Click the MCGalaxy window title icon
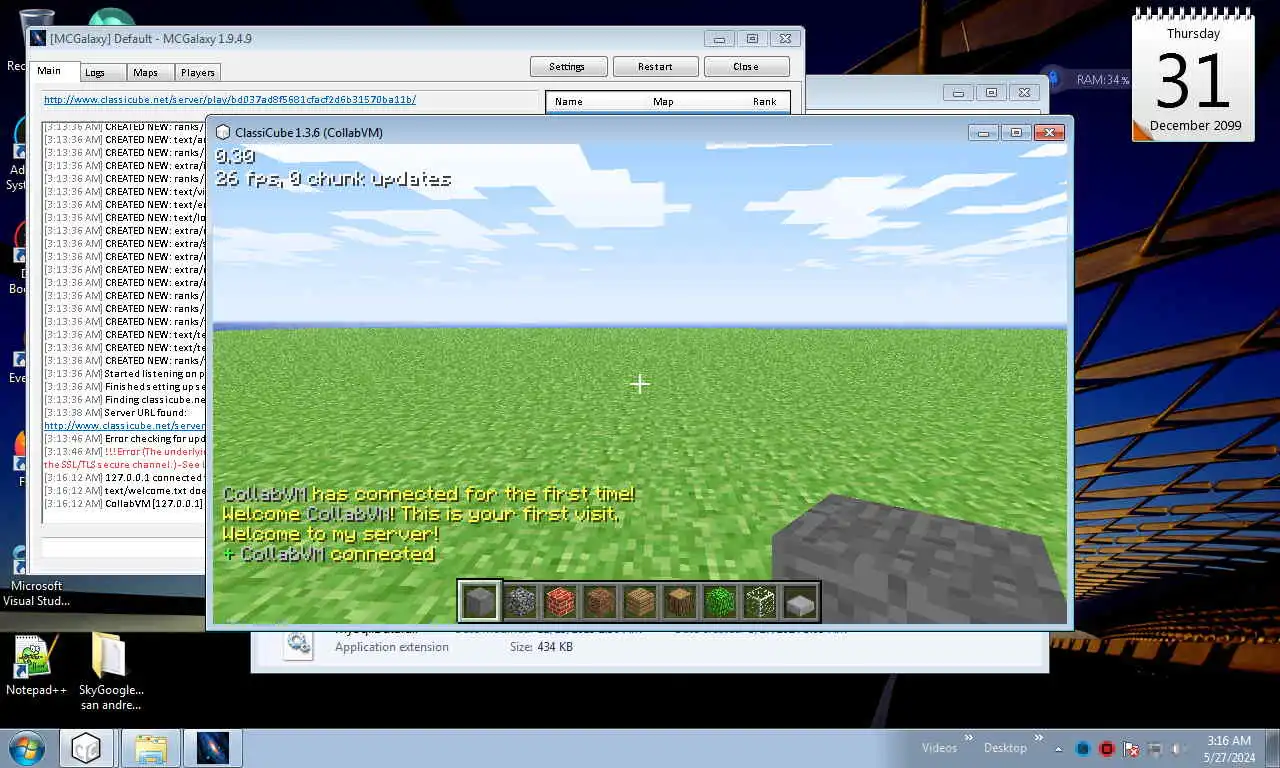1280x768 pixels. pos(39,39)
